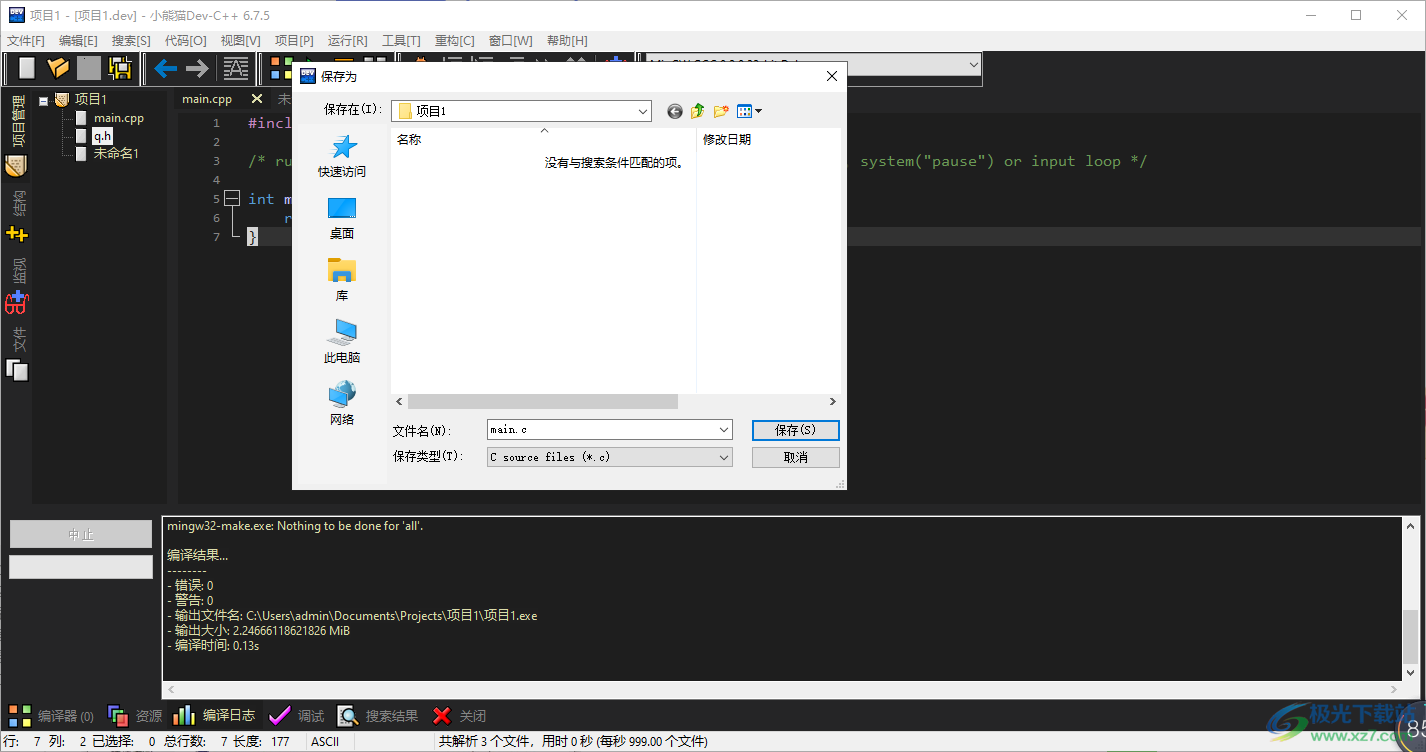Select Network (网络) in places bar
The image size is (1426, 752).
(x=342, y=404)
